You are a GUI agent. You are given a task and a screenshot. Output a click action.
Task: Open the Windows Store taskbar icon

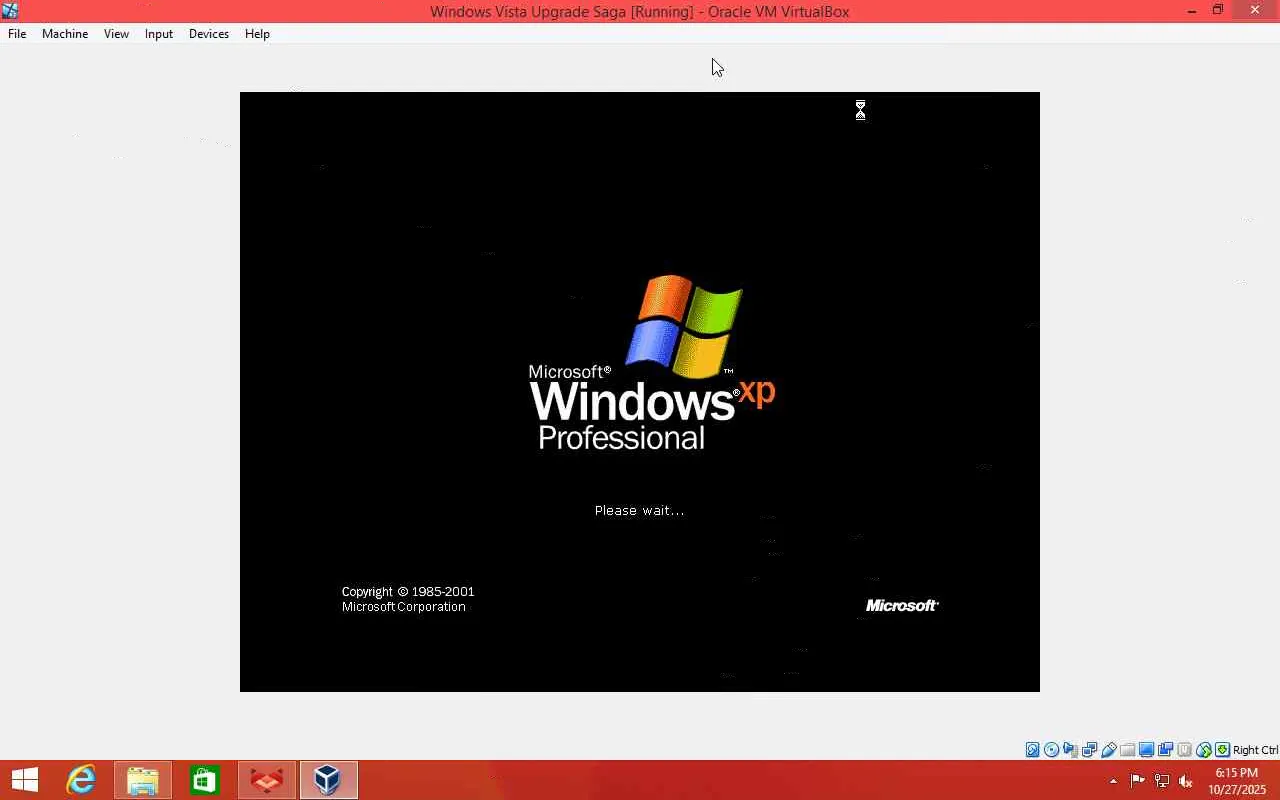pos(205,780)
